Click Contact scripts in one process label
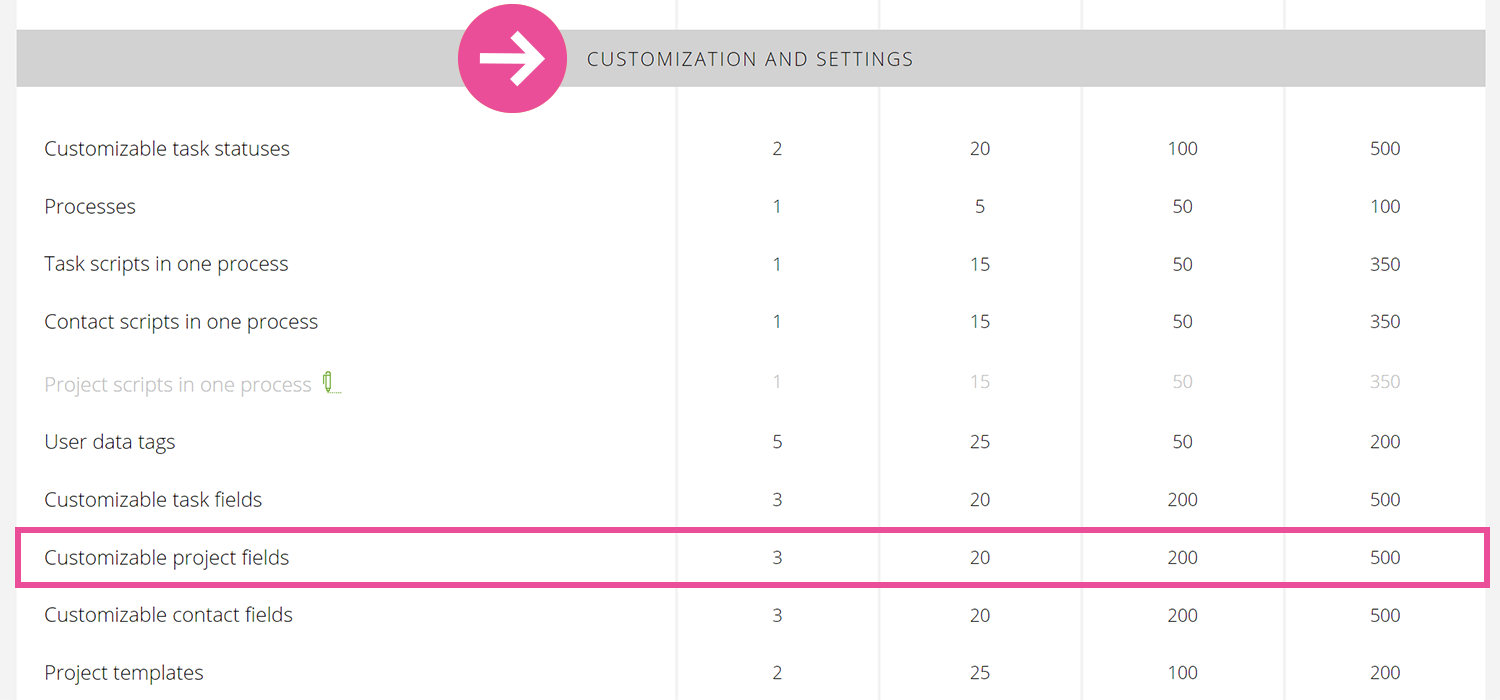 (181, 322)
